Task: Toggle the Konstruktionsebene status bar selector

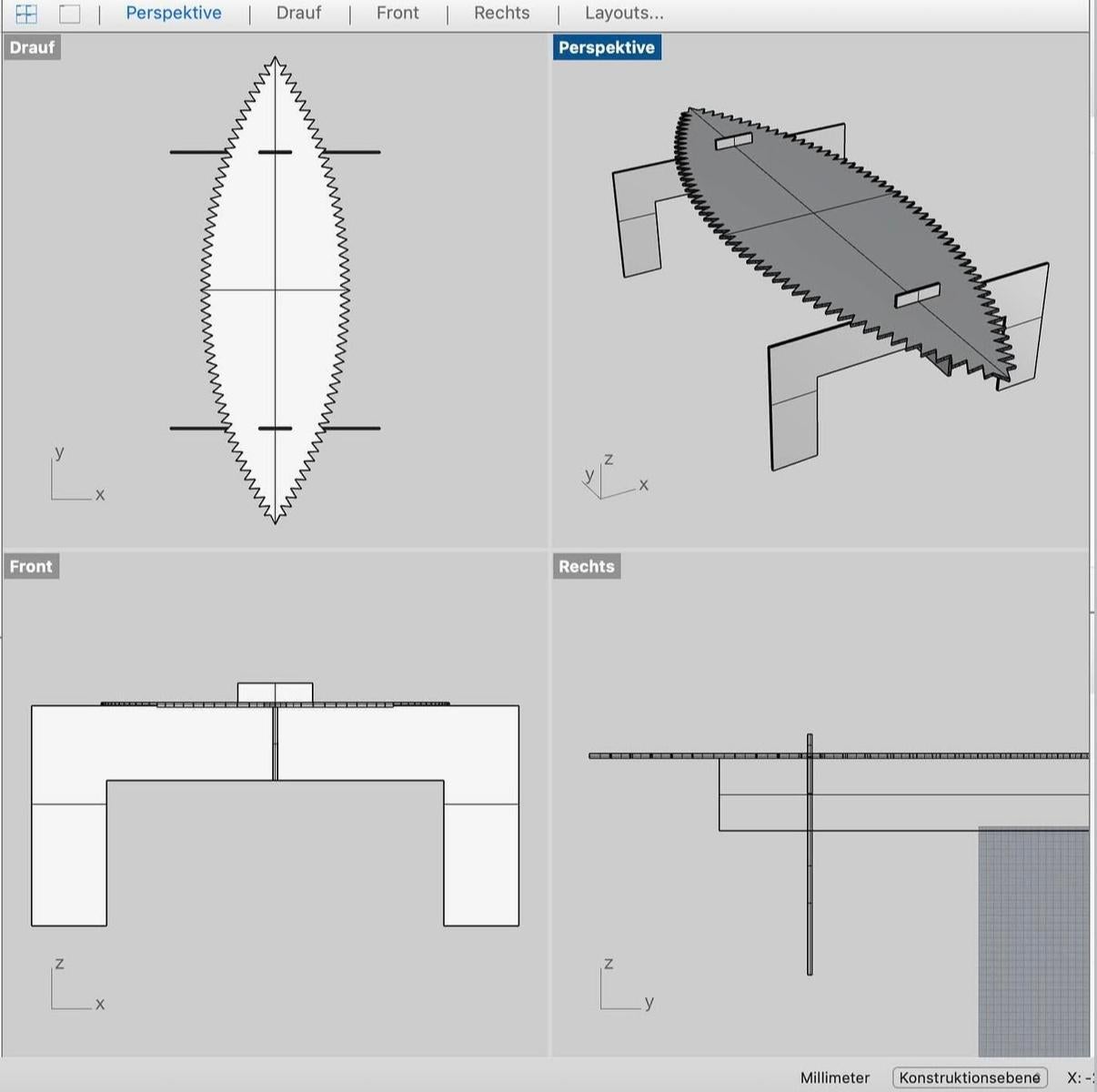Action: point(970,1077)
